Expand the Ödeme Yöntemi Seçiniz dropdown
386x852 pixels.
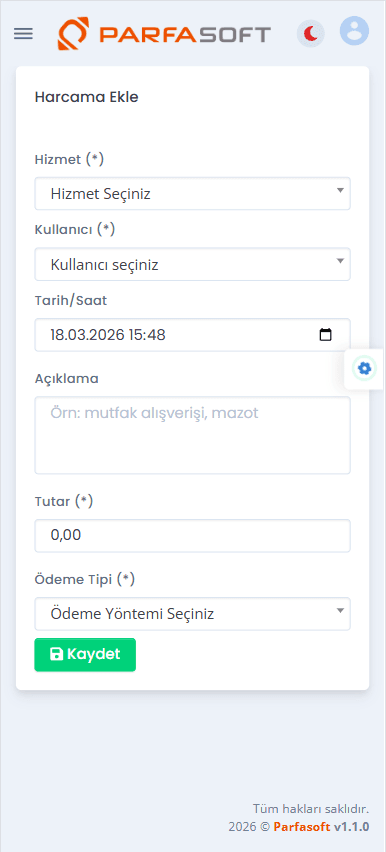pos(192,614)
